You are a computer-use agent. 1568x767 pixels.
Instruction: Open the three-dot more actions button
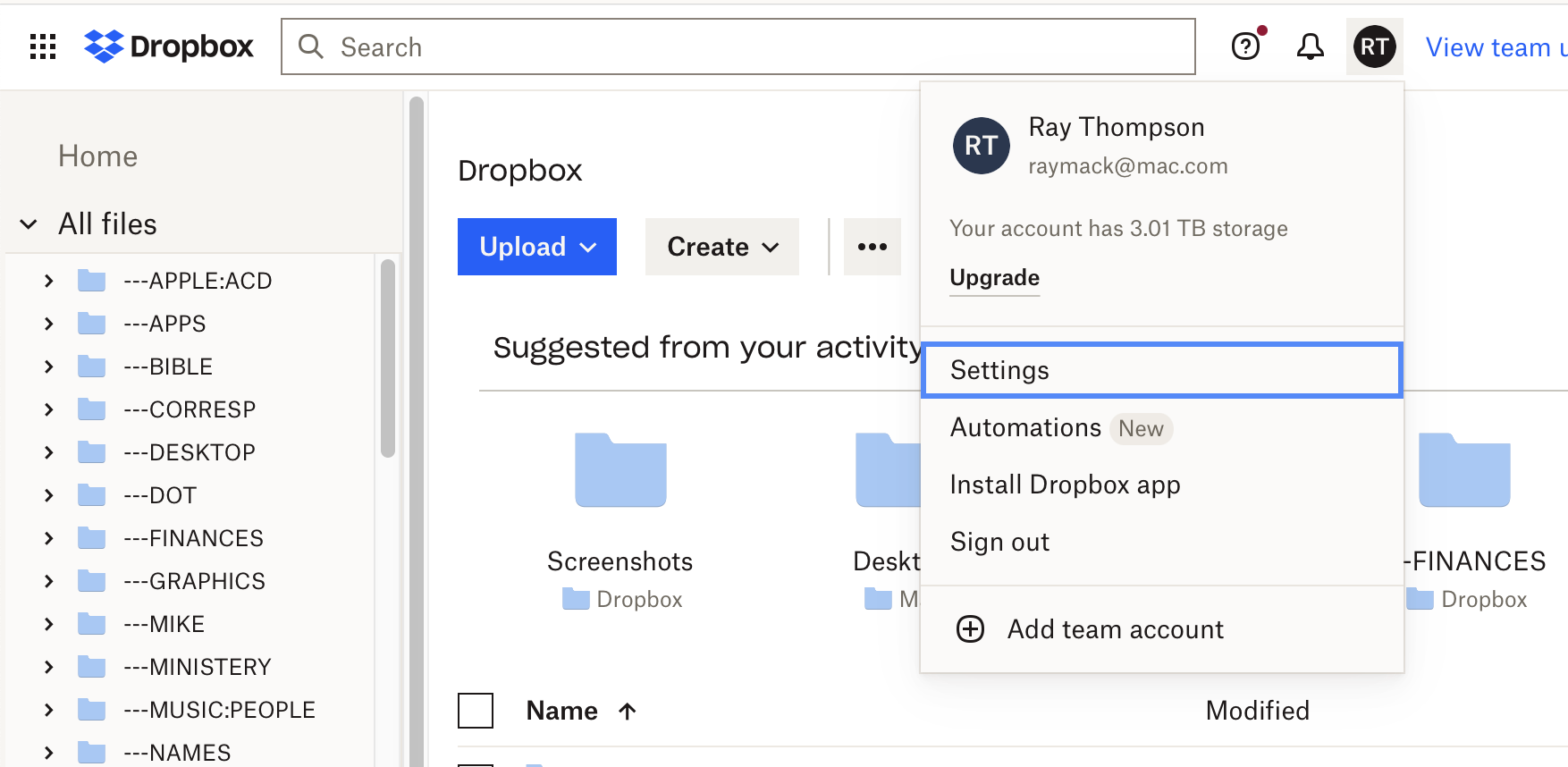point(872,247)
